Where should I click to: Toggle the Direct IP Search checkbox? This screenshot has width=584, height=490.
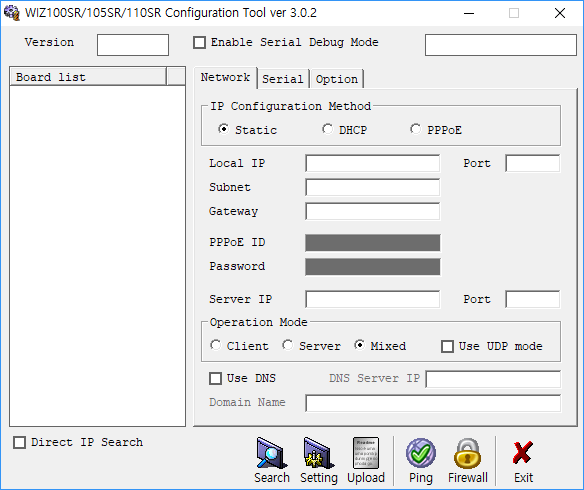point(19,443)
